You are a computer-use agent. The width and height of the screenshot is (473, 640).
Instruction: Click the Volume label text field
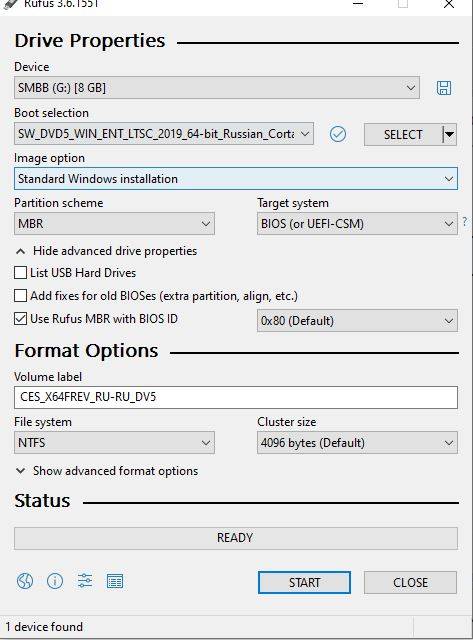click(x=236, y=397)
